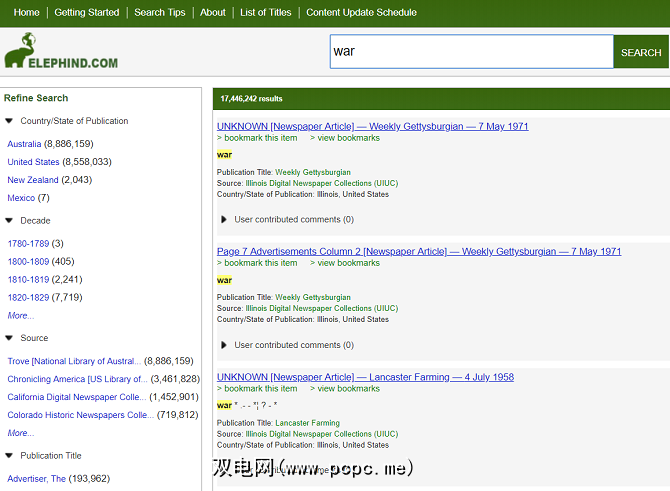Viewport: 670px width, 491px height.
Task: Open the Search Tips page
Action: click(x=160, y=12)
